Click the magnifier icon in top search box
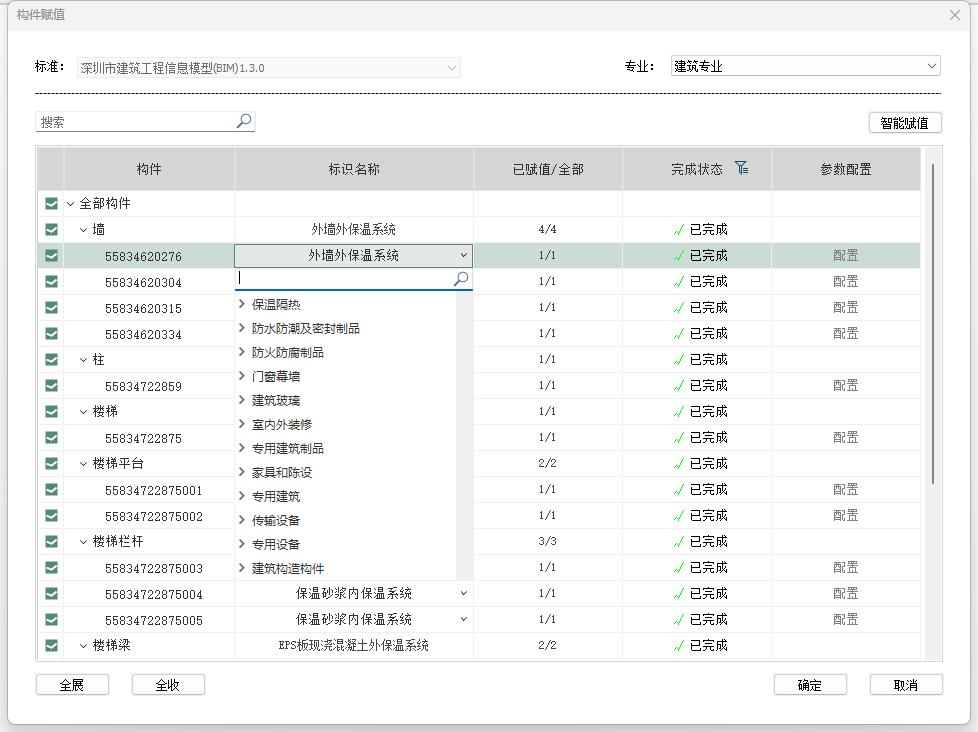Viewport: 978px width, 732px height. (244, 122)
